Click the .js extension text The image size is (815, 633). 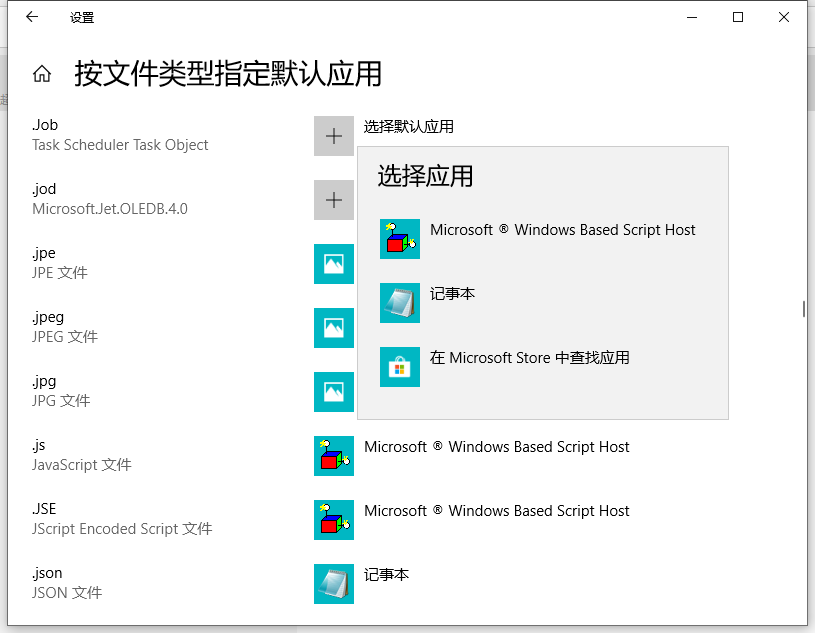(x=38, y=445)
